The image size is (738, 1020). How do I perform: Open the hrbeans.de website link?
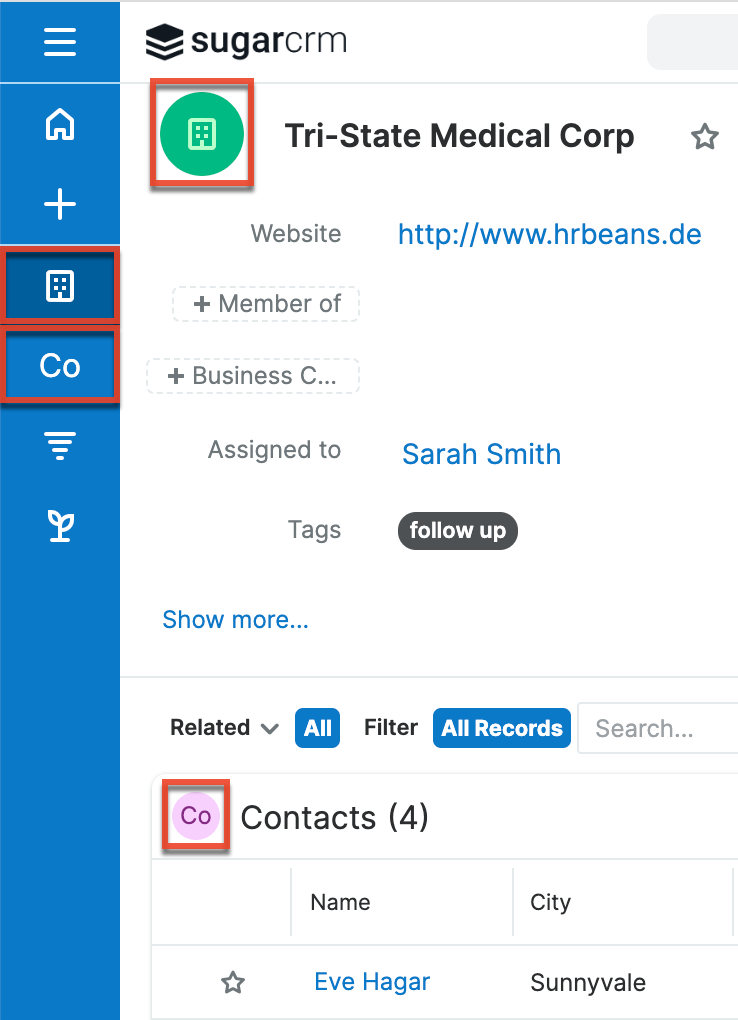tap(549, 234)
